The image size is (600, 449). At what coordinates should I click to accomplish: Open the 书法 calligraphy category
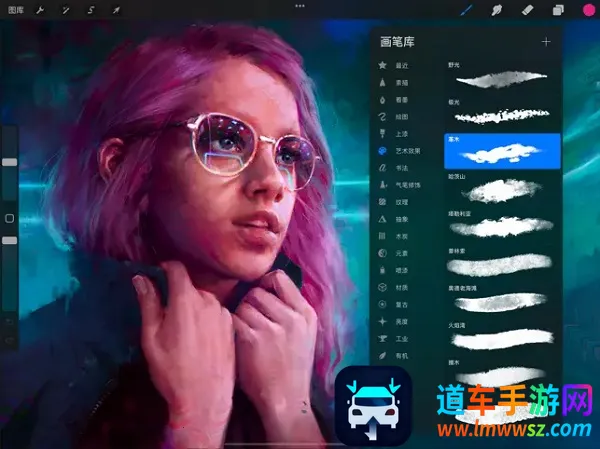(x=393, y=168)
